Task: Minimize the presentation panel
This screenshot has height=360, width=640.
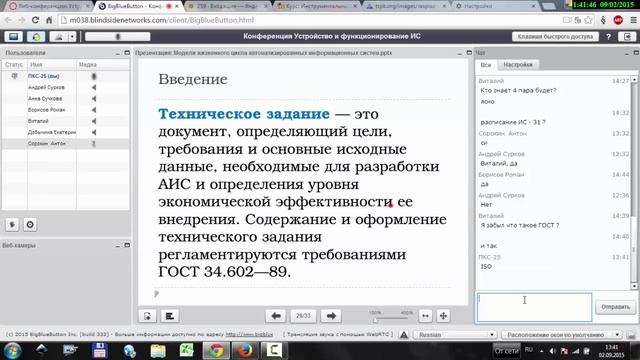Action: (460, 53)
